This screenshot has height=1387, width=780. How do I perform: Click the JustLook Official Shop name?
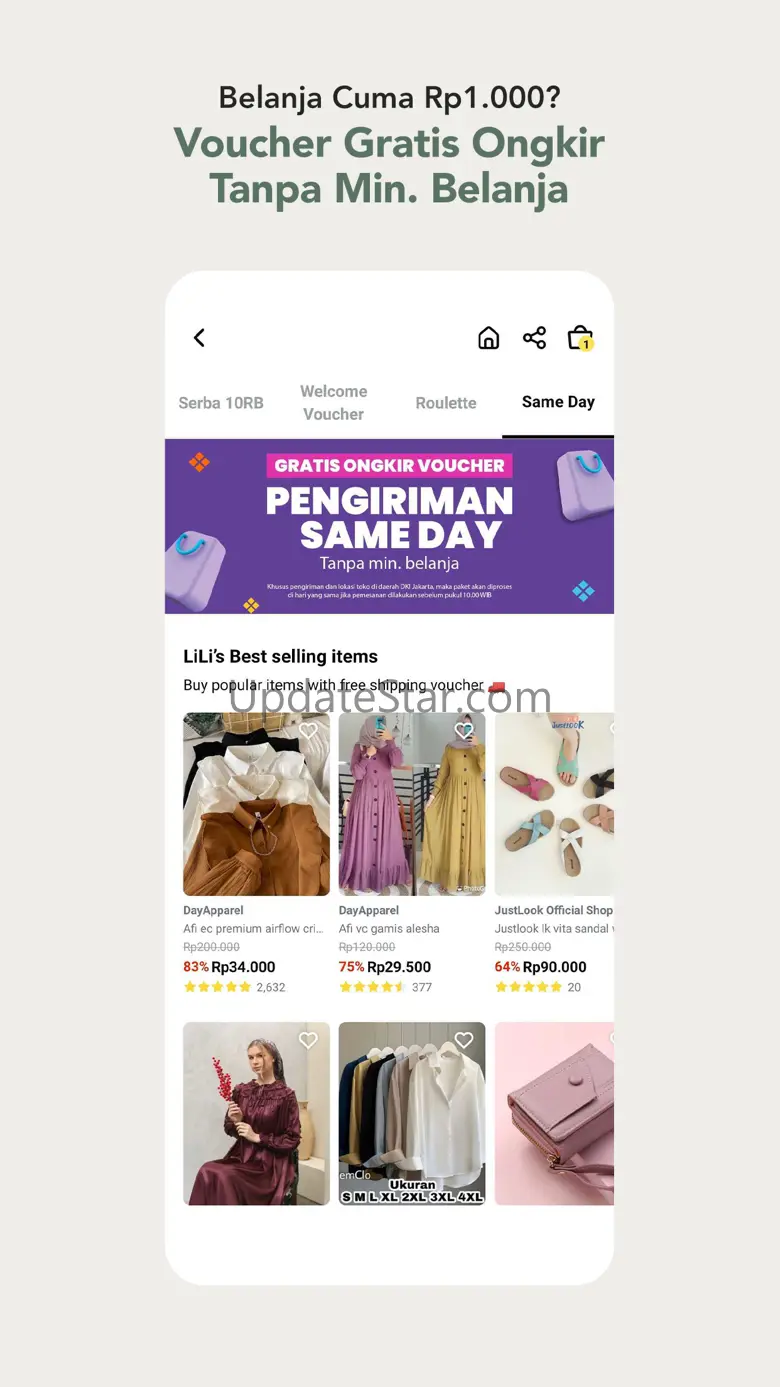[554, 911]
